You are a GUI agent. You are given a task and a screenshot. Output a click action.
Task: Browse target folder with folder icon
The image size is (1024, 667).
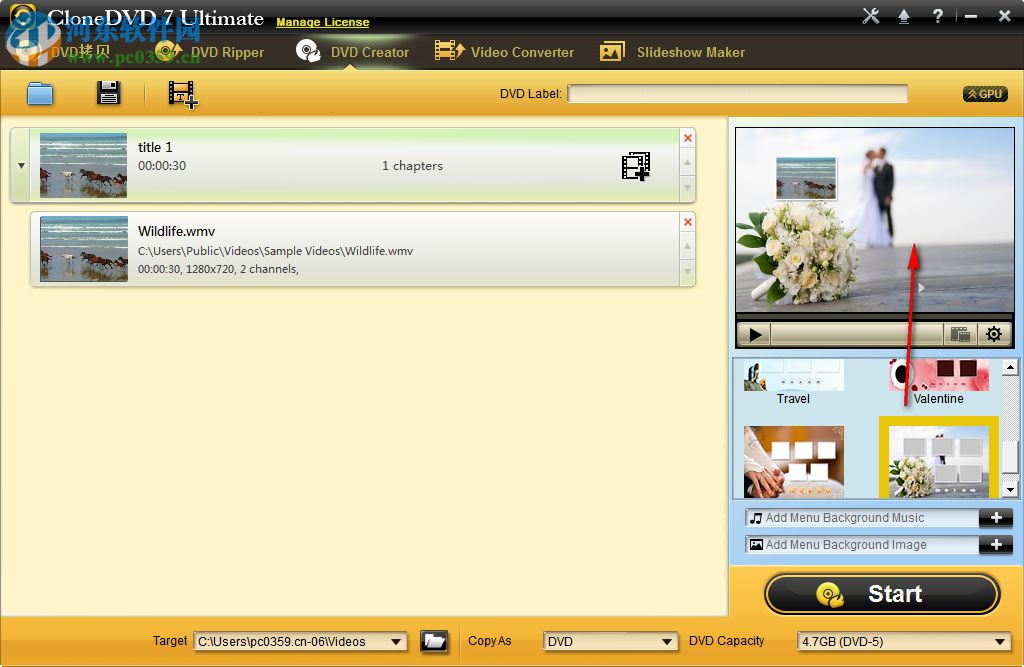[434, 642]
